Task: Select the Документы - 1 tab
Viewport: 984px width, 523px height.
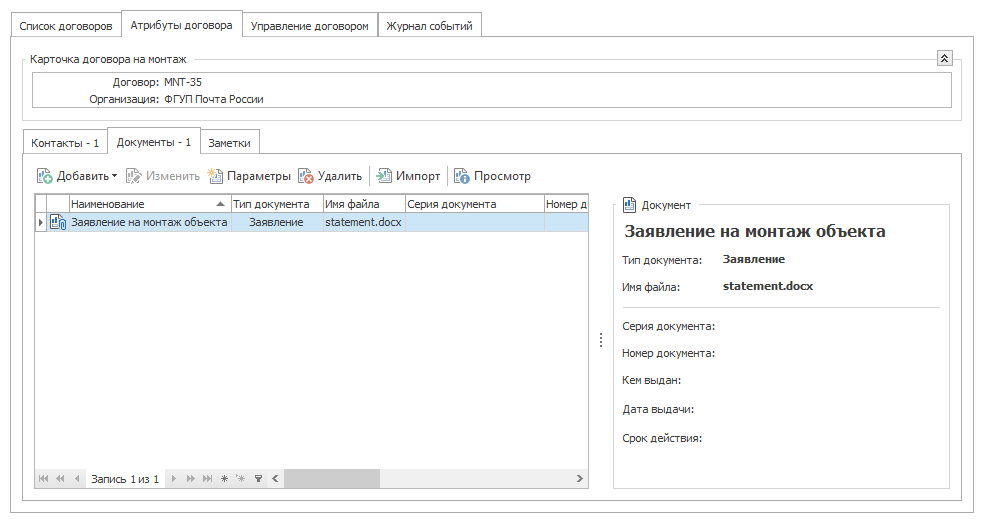Action: (154, 142)
